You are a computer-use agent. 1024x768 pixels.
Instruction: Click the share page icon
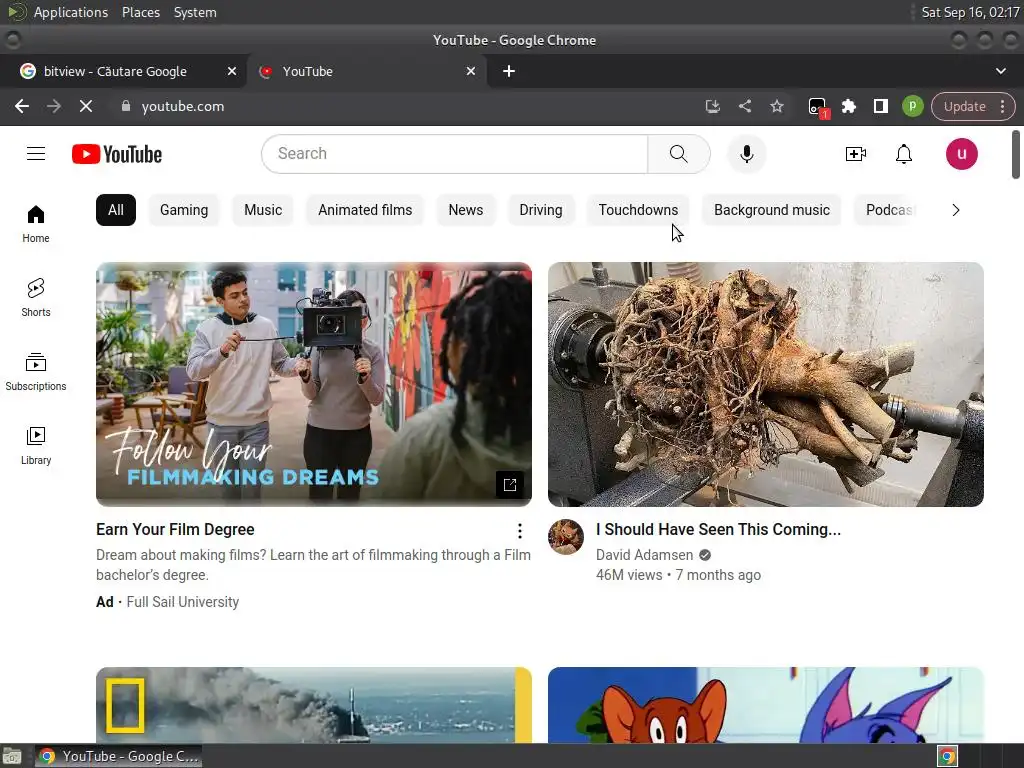744,106
